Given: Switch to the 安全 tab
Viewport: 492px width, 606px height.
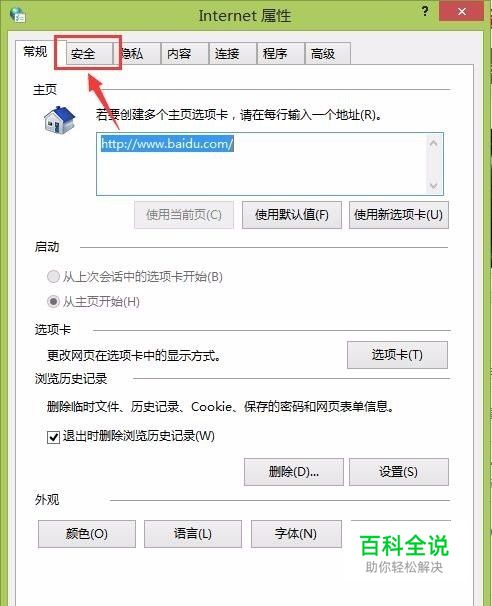Looking at the screenshot, I should [89, 54].
